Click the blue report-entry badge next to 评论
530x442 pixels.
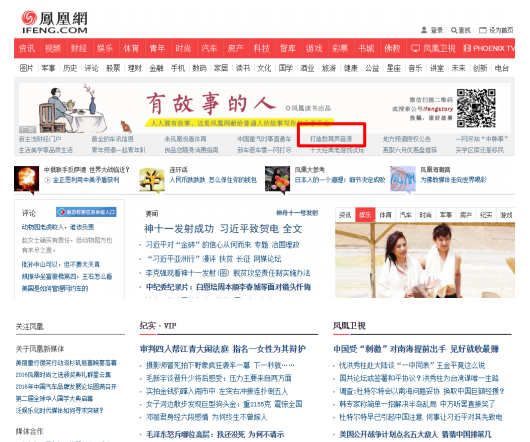tap(86, 212)
